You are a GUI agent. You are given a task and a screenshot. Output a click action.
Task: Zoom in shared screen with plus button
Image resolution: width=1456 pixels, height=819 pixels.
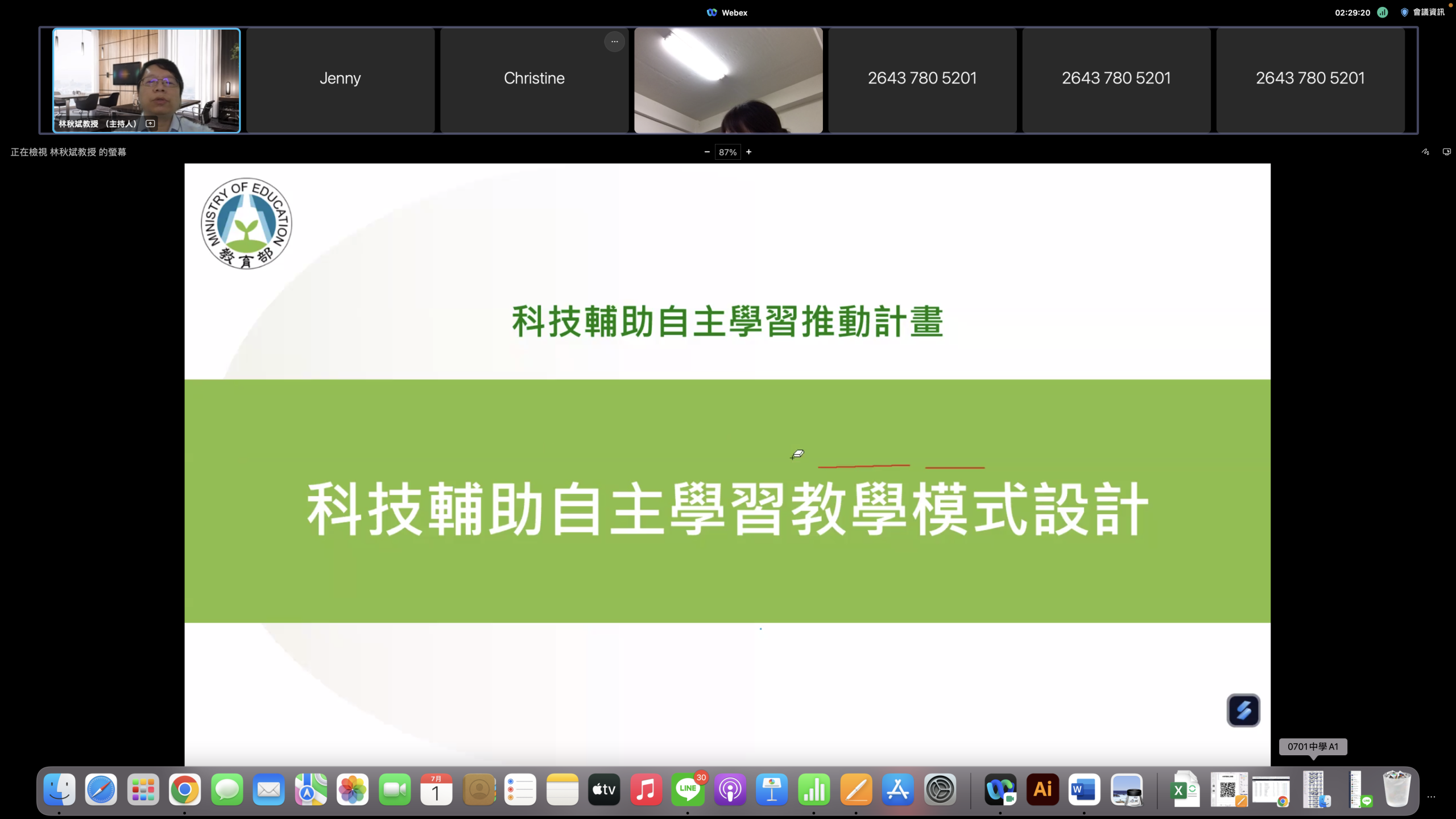[x=748, y=152]
